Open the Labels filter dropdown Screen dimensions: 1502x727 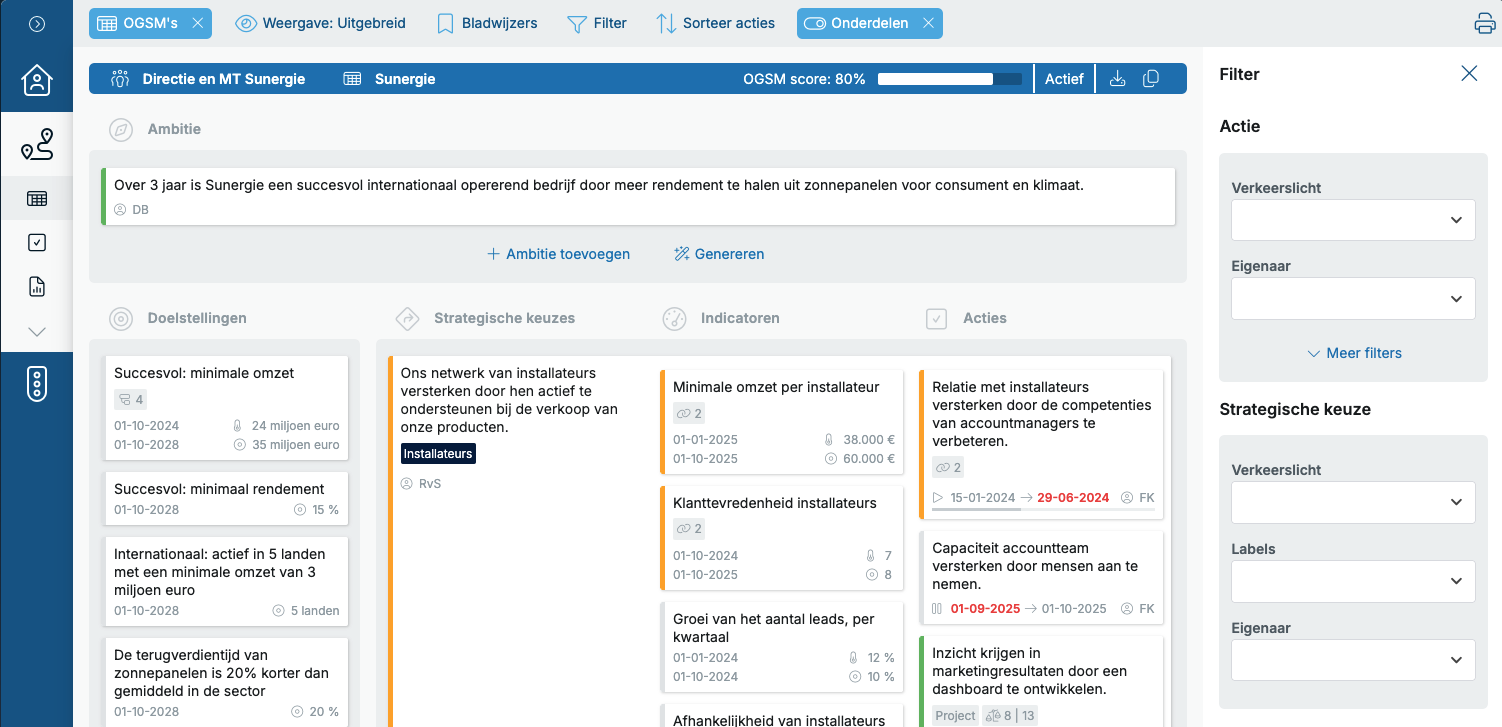point(1353,581)
